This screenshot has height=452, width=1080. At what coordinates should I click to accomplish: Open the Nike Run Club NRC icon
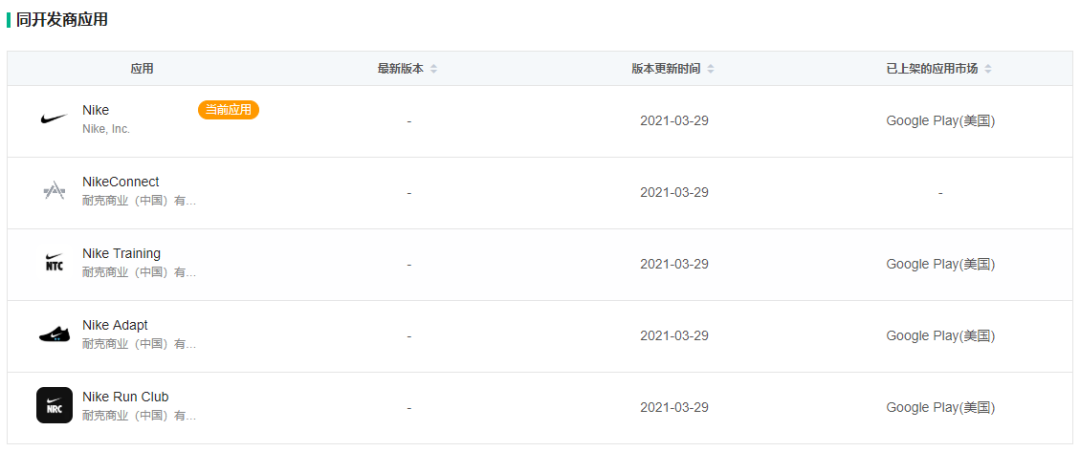click(54, 405)
